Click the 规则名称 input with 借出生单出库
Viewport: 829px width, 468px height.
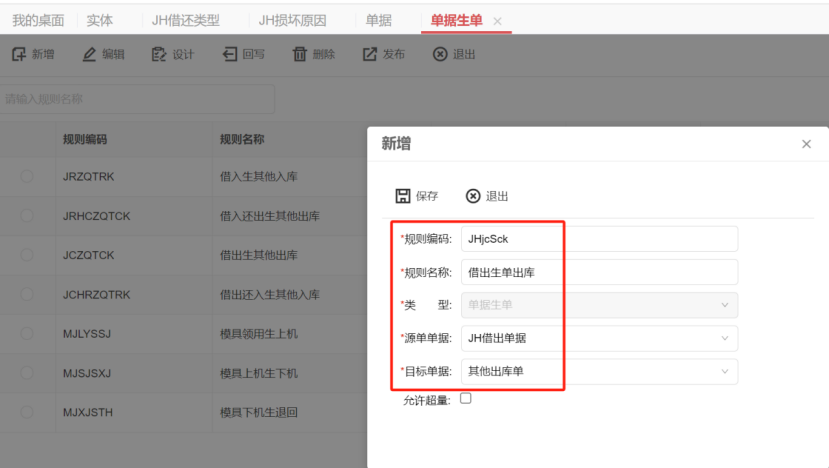click(600, 272)
